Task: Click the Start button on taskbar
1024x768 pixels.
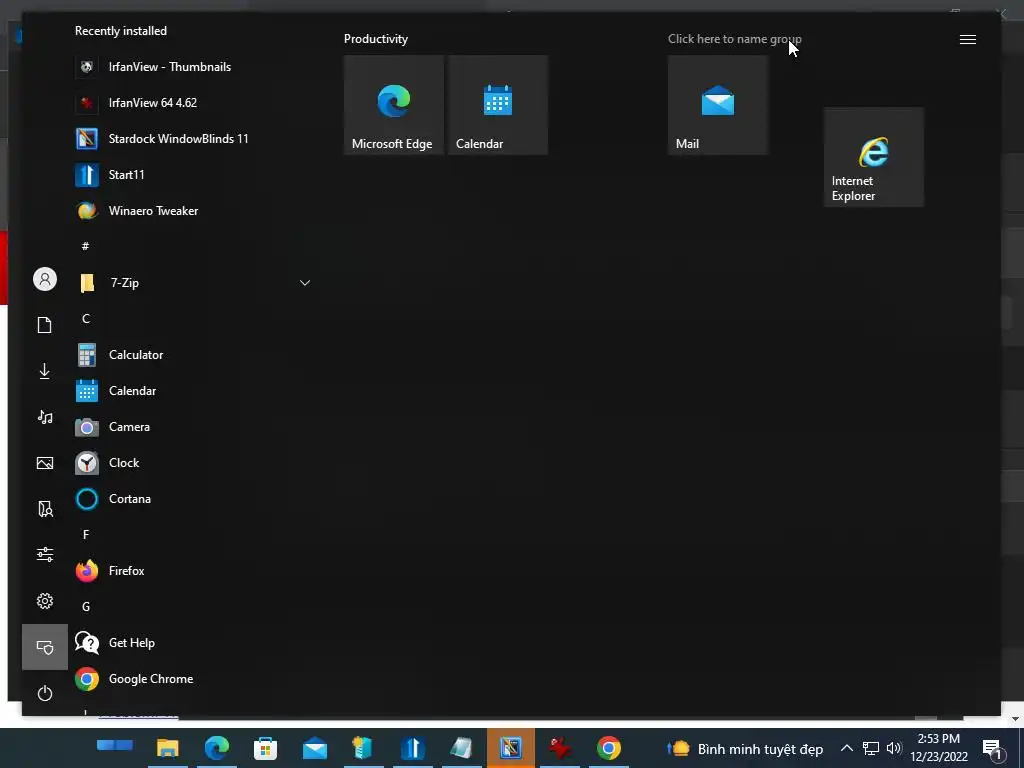Action: click(x=115, y=746)
